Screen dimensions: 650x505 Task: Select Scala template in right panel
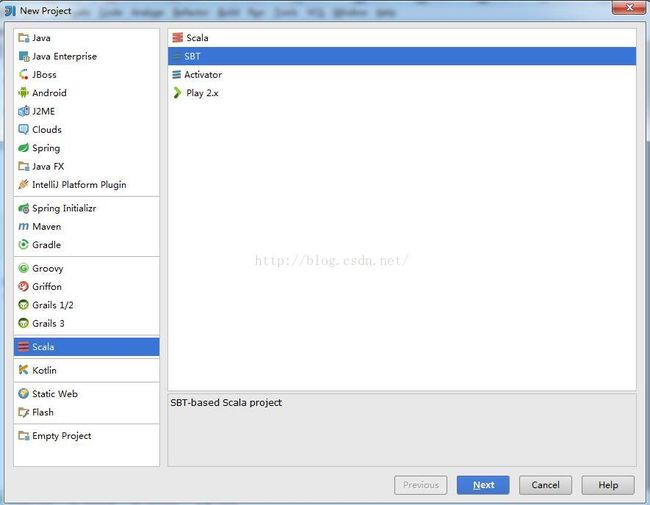402,38
